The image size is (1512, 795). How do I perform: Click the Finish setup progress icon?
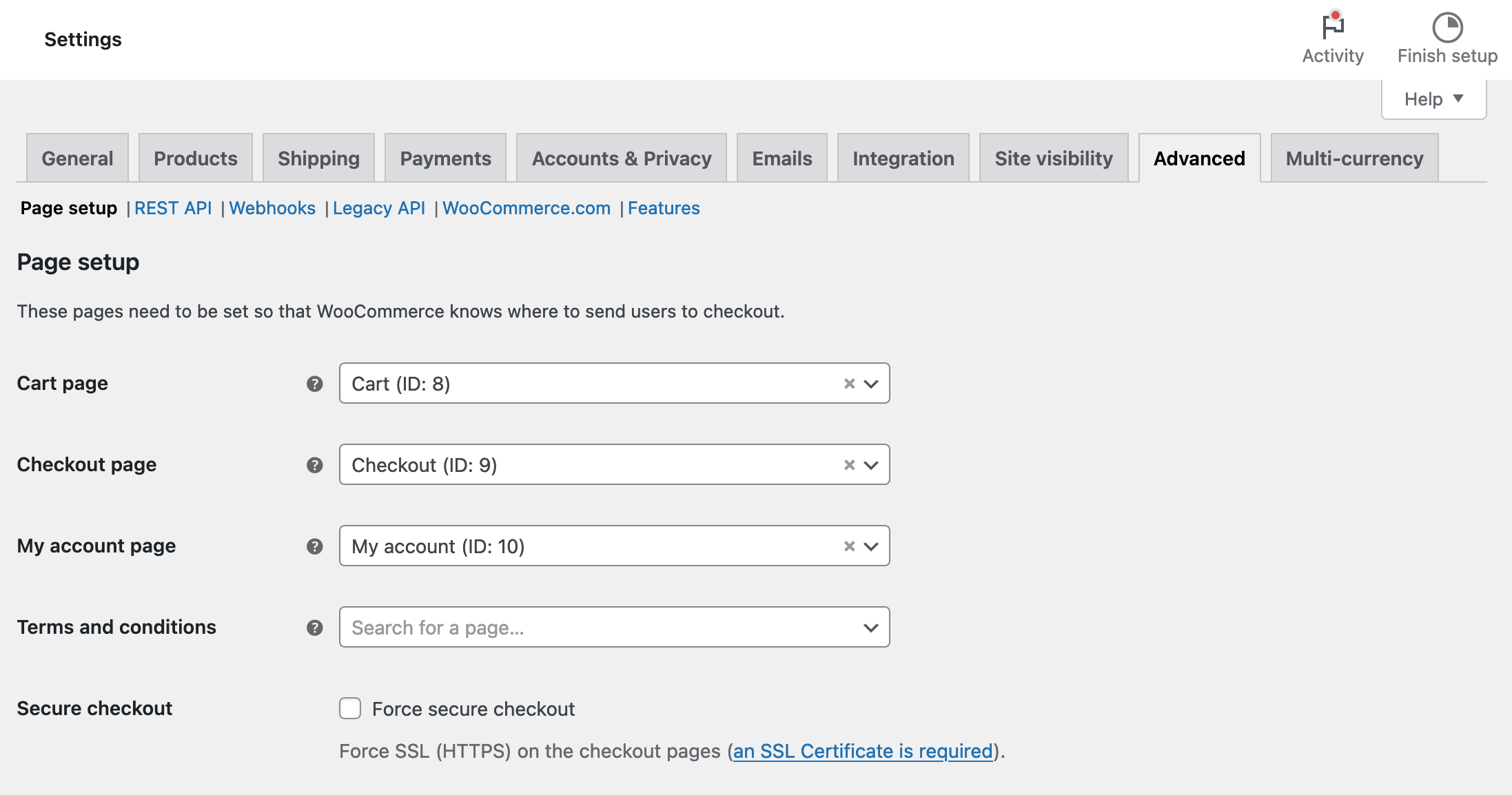(x=1447, y=28)
